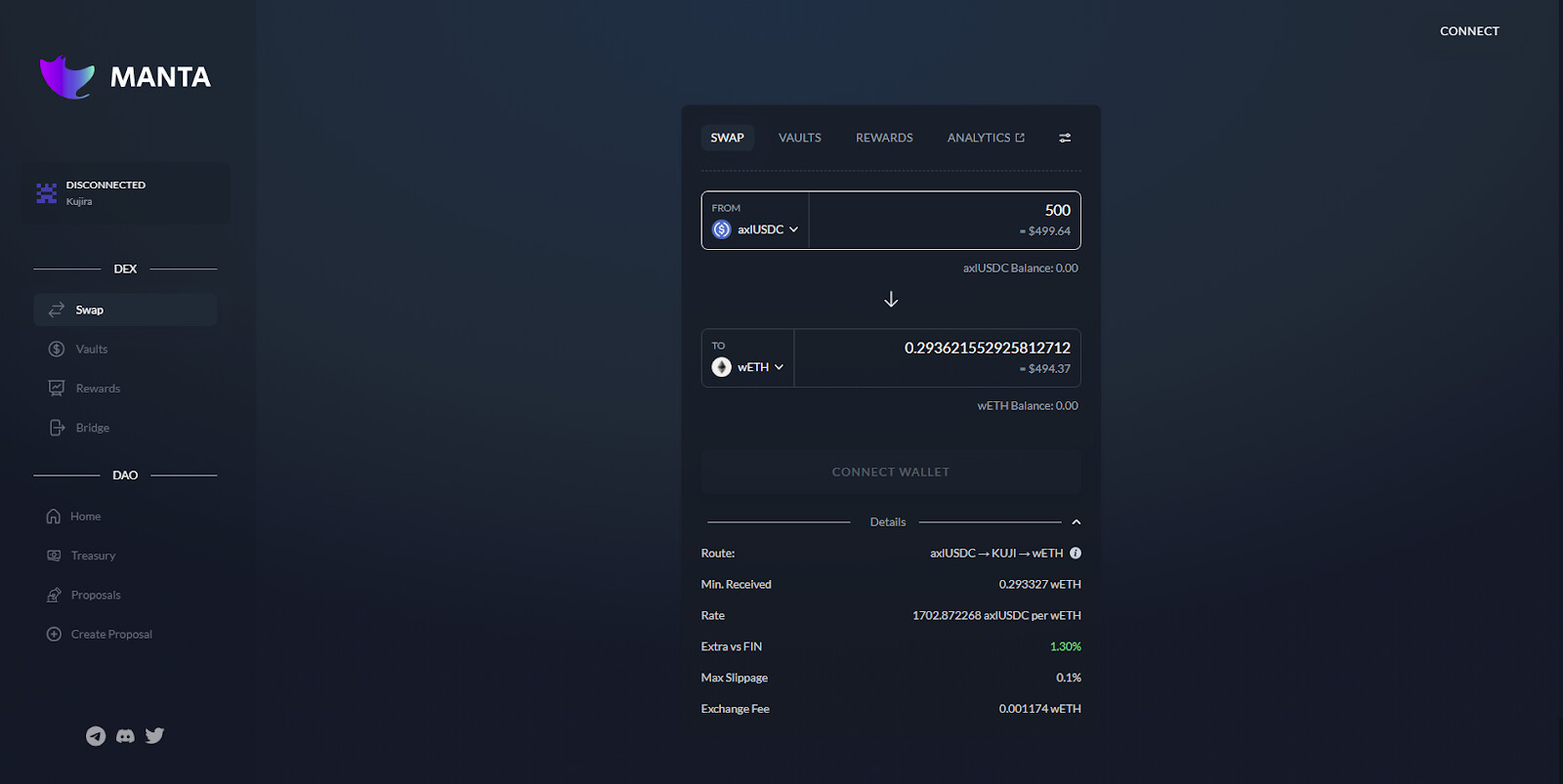The image size is (1563, 784).
Task: Click the Rate value 1702.872268 axlUSDC per wETH
Action: (x=996, y=615)
